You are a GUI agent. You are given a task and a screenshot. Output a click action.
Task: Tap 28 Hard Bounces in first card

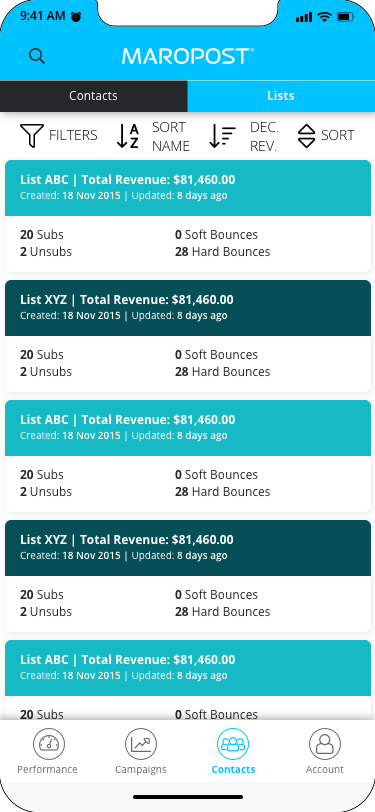[223, 252]
